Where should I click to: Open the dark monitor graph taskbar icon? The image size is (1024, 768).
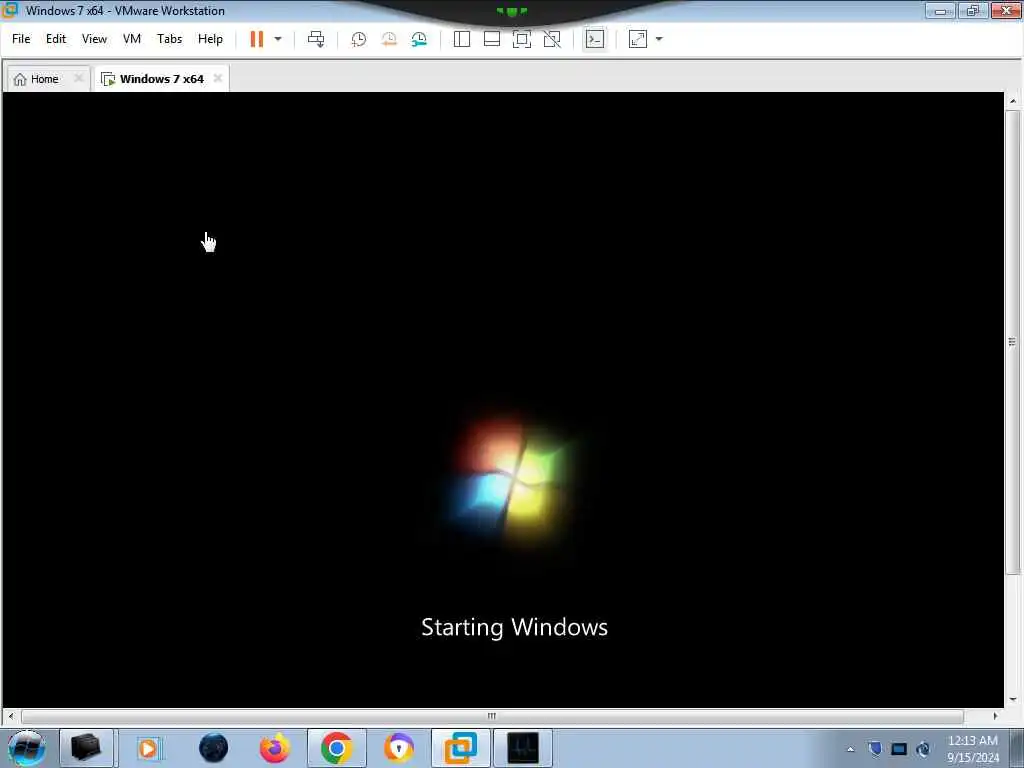[x=522, y=748]
